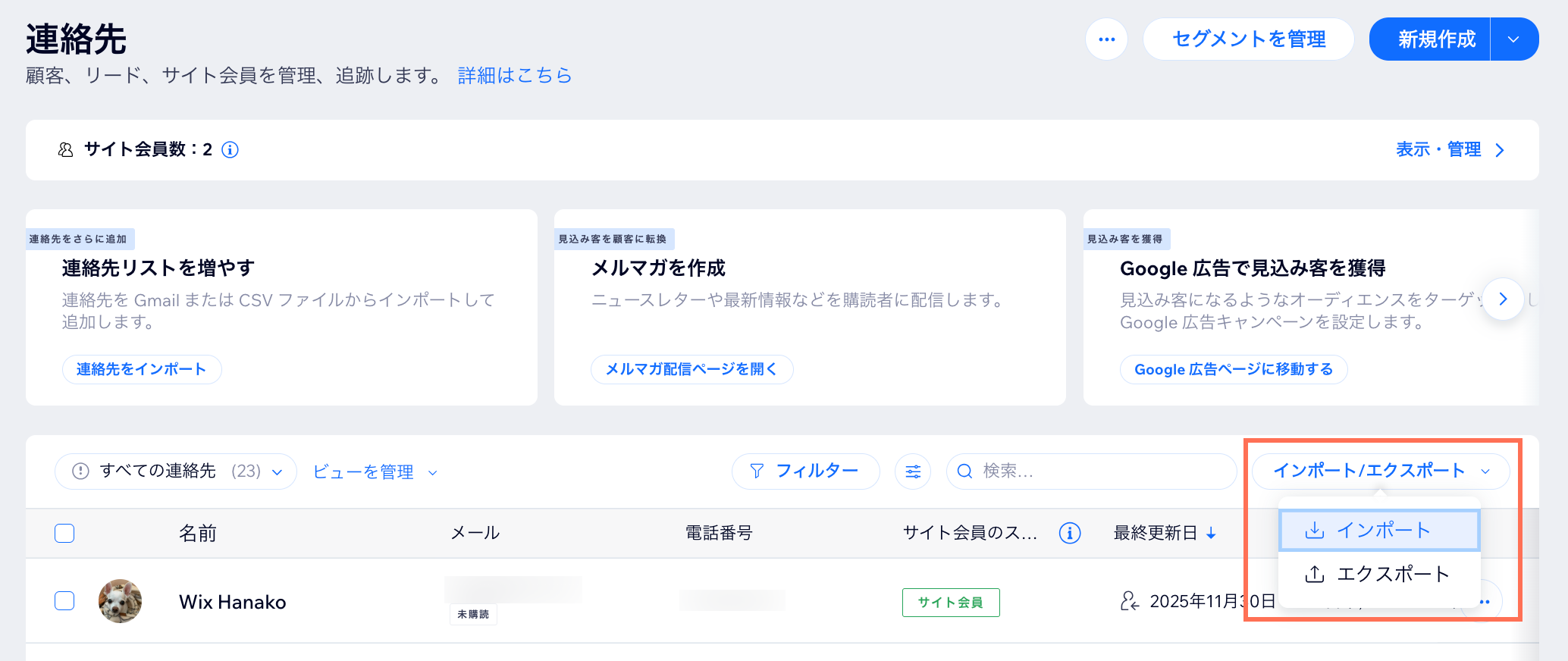Open the three-dot more actions menu beside セグメントを管理

pos(1106,39)
